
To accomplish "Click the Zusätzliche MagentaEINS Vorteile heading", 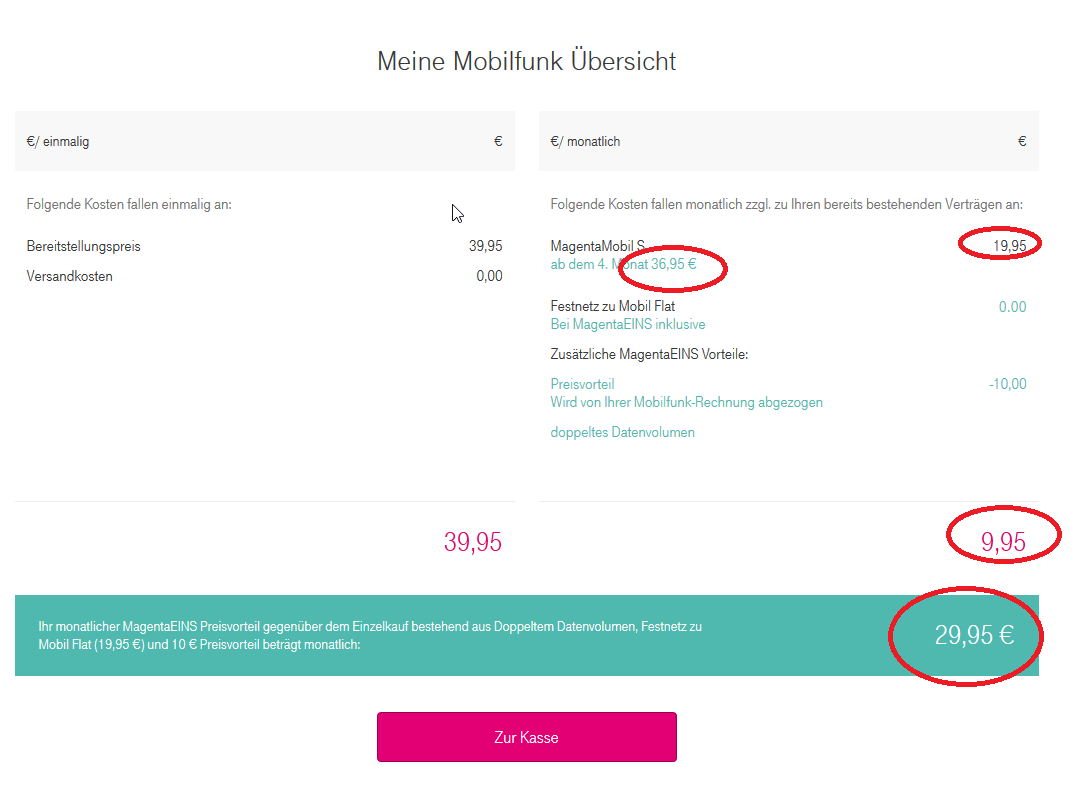I will pos(649,354).
